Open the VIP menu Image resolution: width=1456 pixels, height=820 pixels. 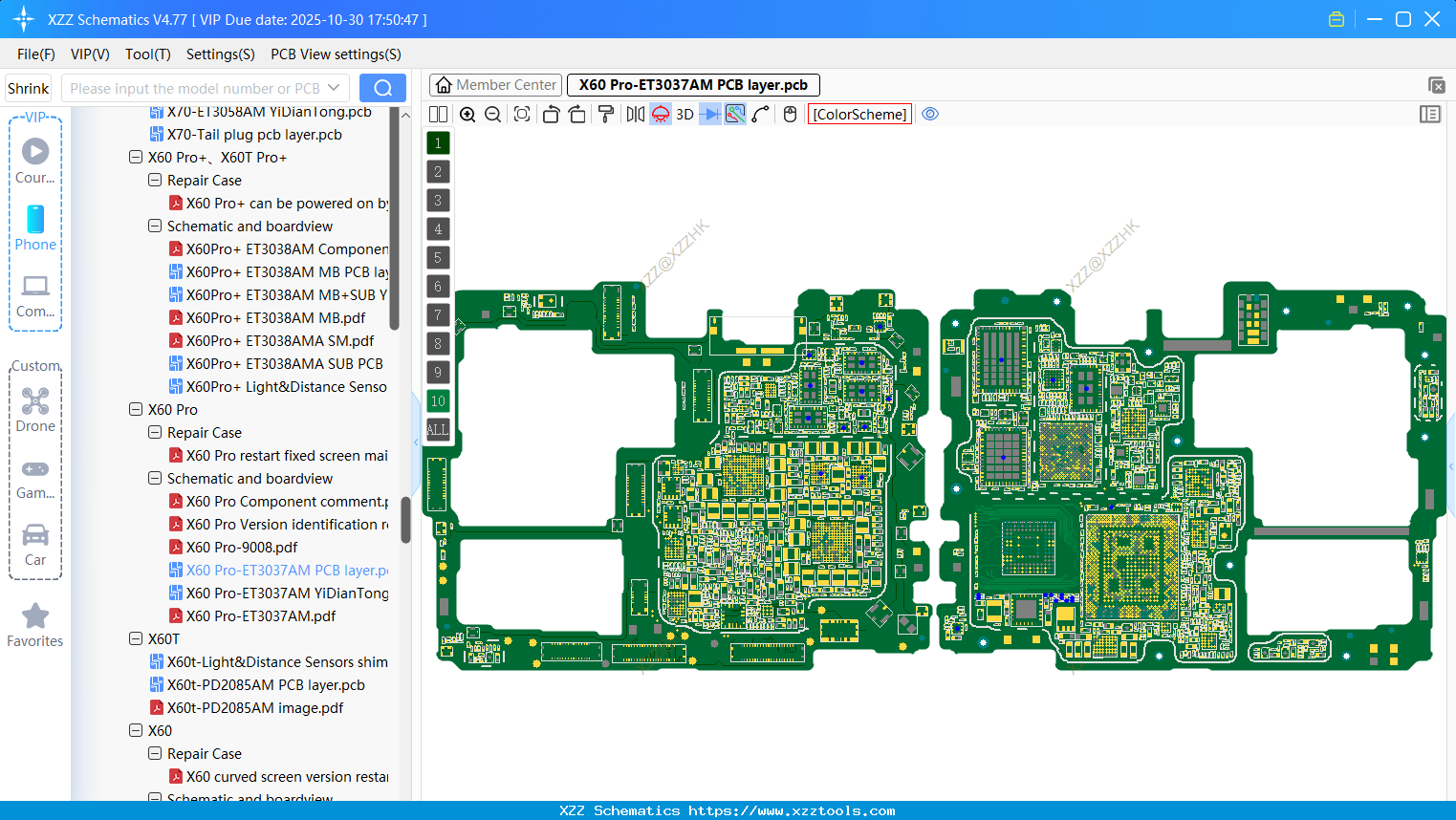89,54
